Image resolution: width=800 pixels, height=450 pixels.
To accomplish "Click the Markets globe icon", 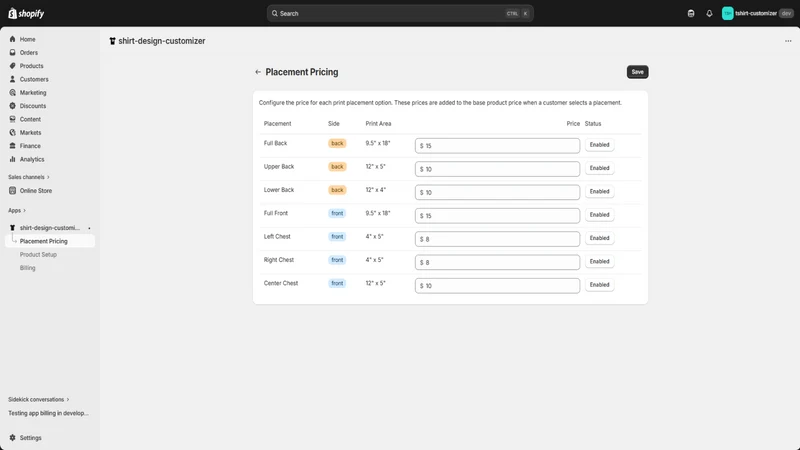I will click(12, 132).
